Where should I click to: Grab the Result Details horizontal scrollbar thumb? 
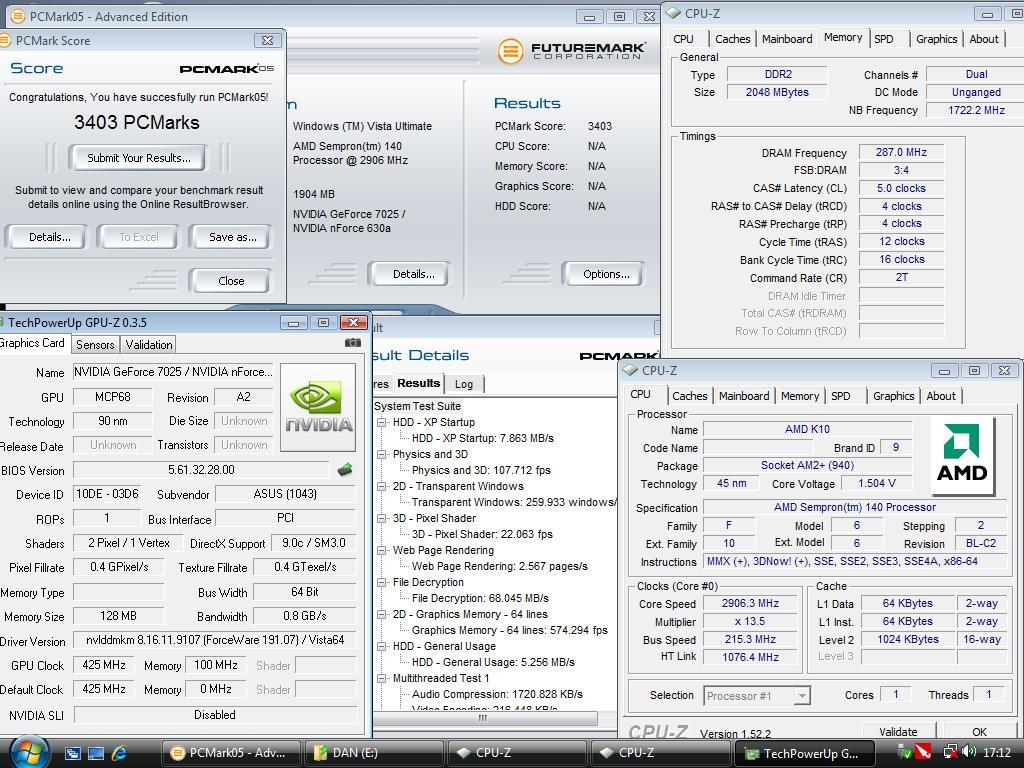tap(485, 718)
